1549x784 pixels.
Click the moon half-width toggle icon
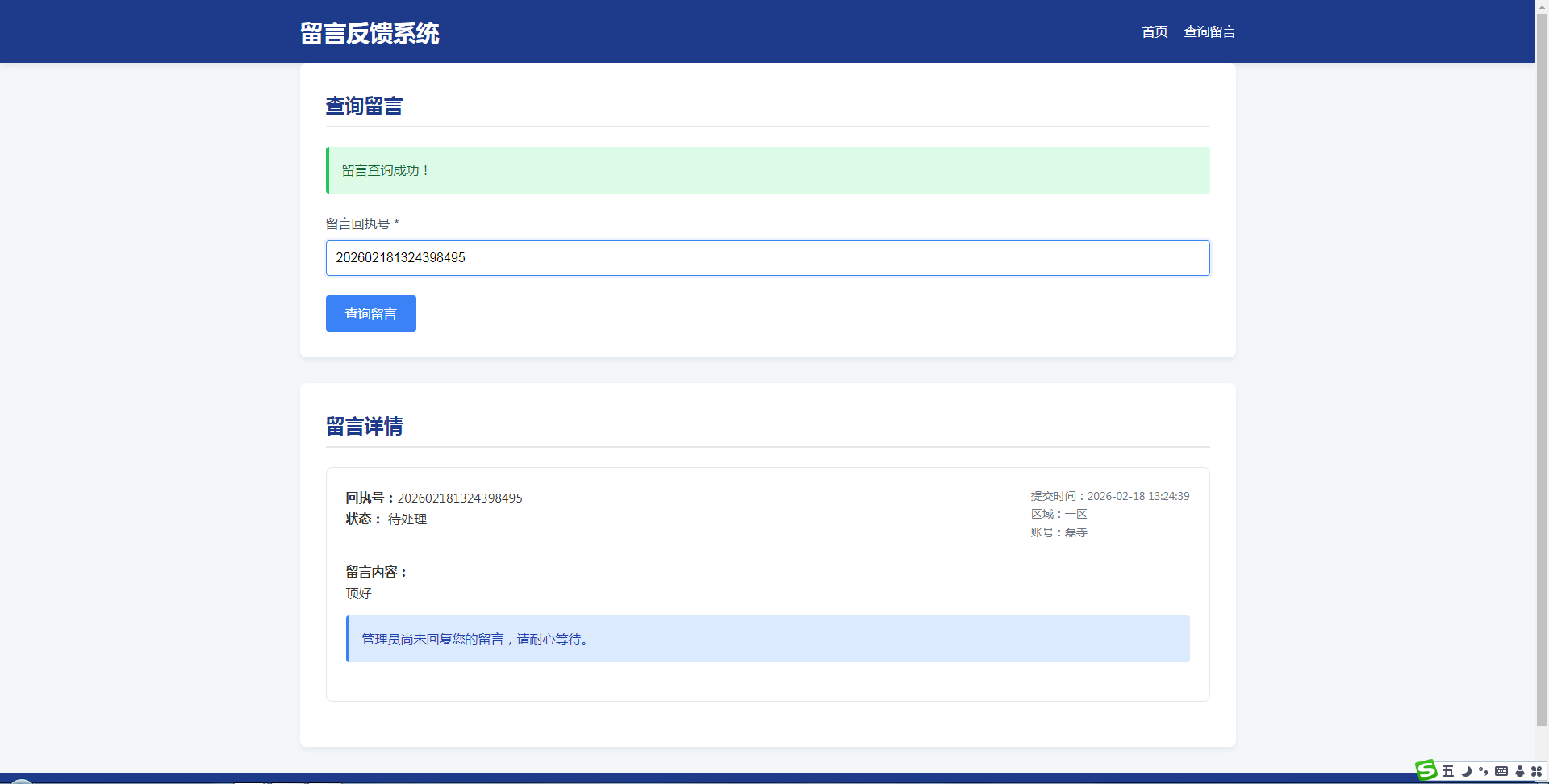point(1466,771)
